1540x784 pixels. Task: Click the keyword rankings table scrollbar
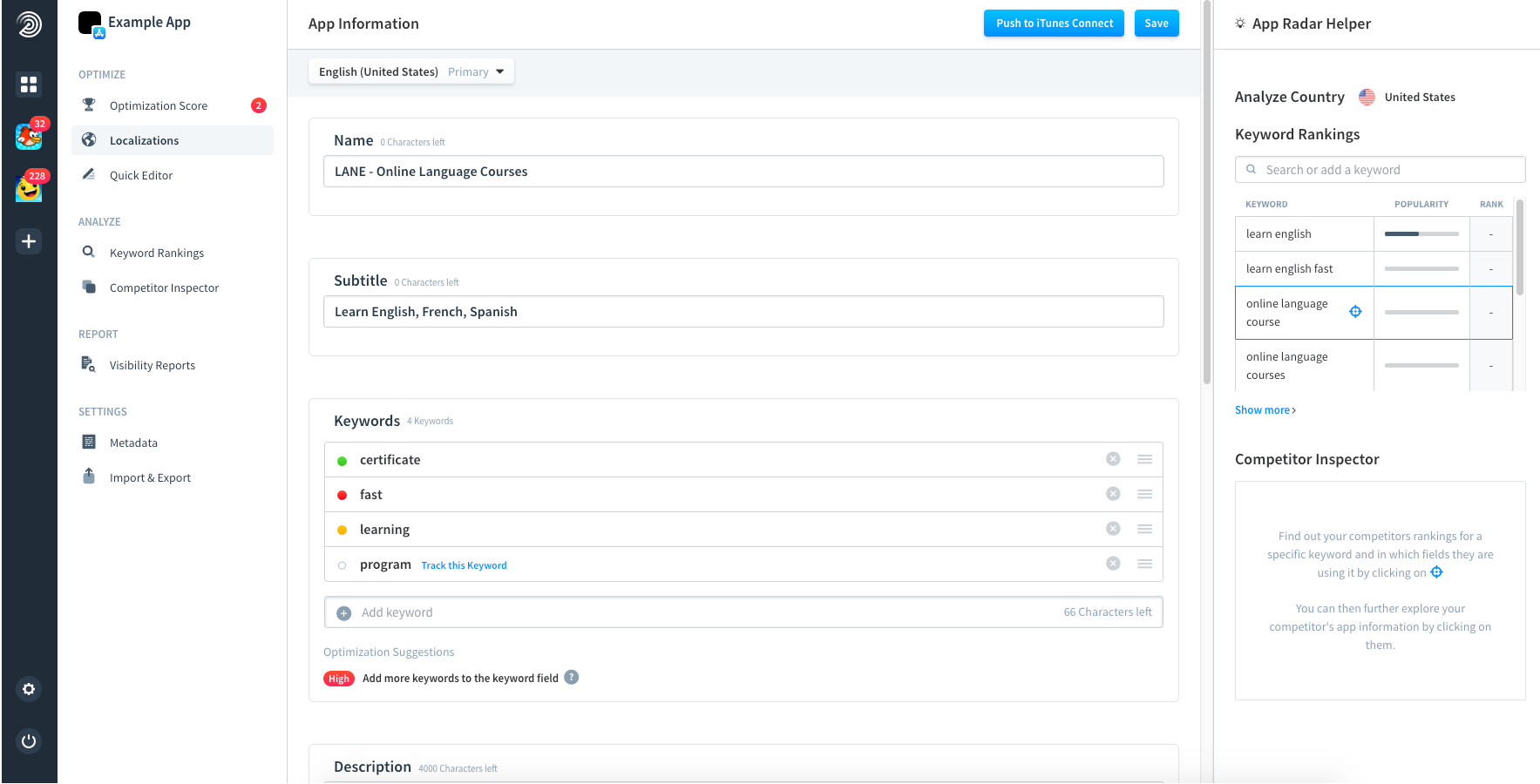1520,248
